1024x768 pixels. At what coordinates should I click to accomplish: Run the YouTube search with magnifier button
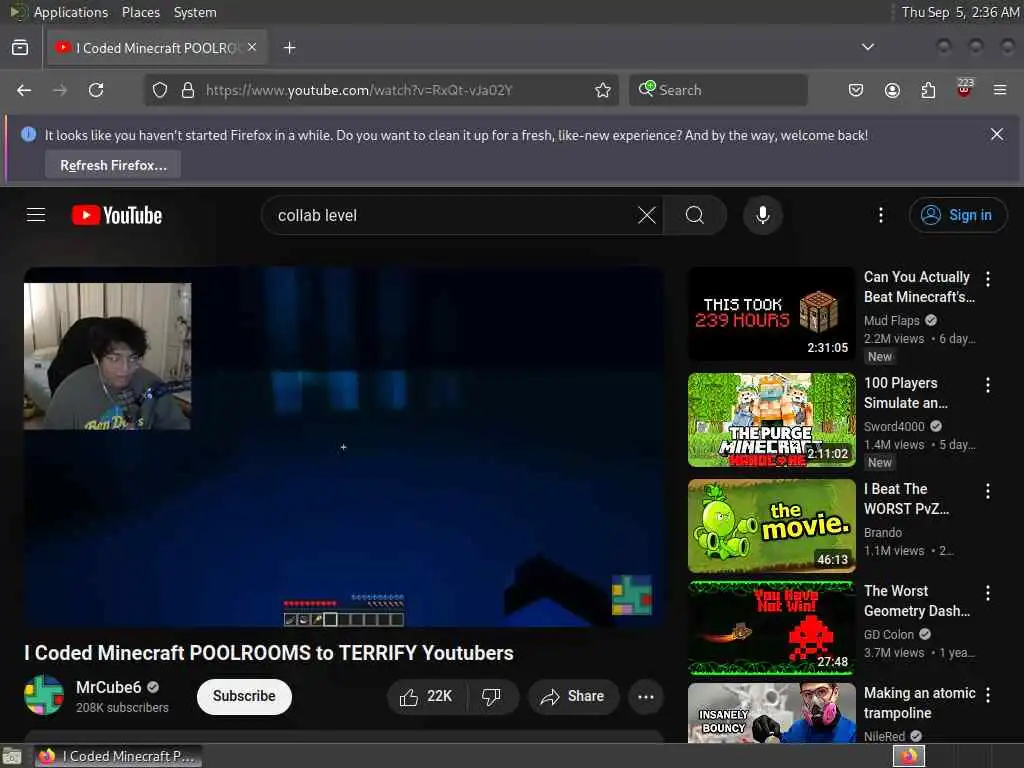pos(695,215)
